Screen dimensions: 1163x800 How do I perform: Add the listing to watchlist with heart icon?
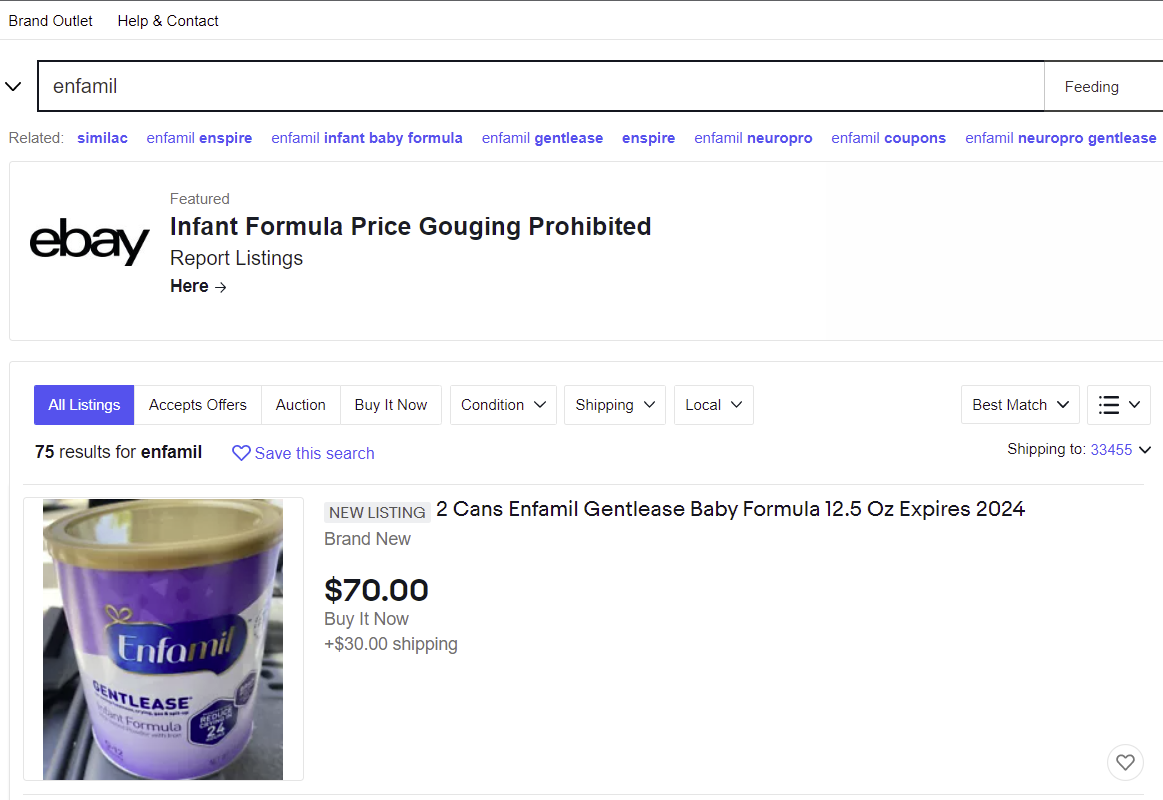click(1125, 763)
